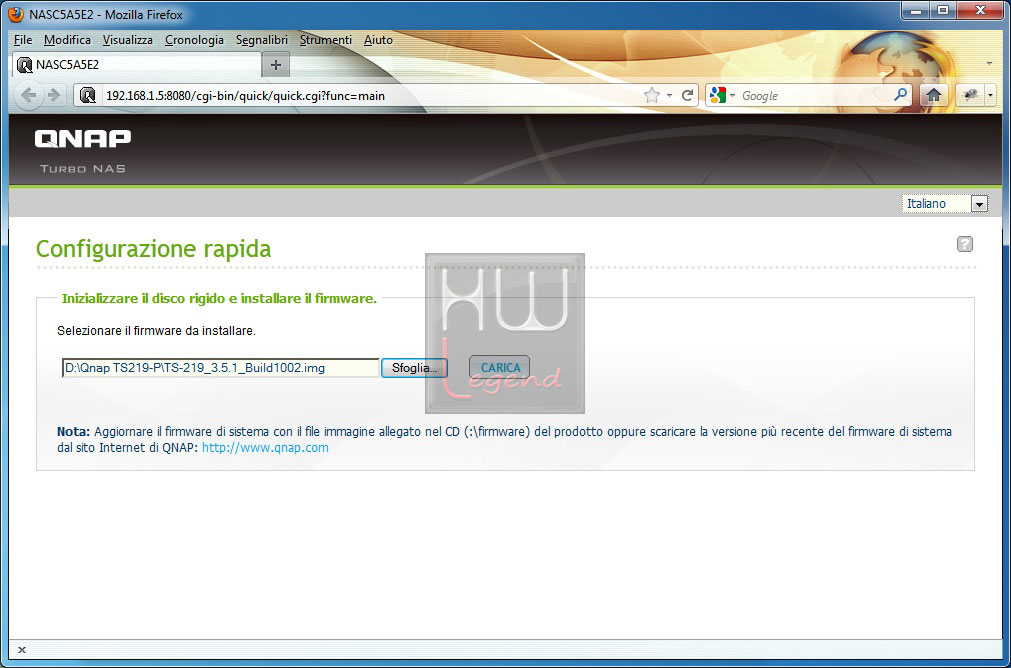Open the Visualizza menu
The image size is (1011, 668).
pos(128,40)
